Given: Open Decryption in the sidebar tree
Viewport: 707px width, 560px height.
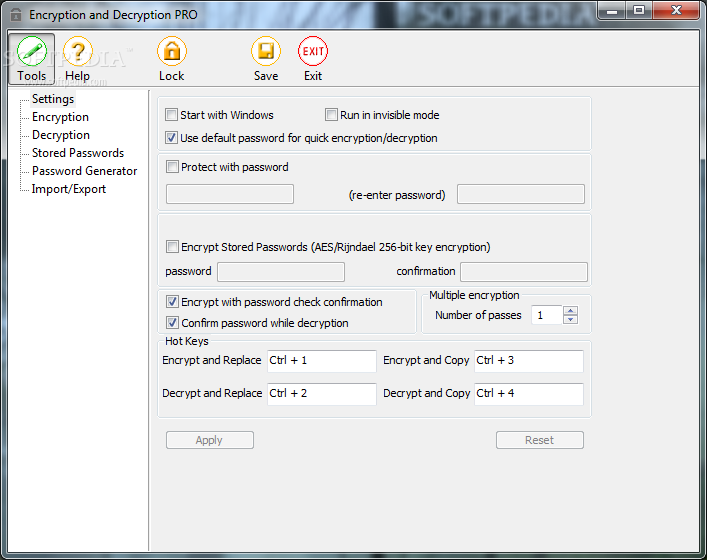Looking at the screenshot, I should (61, 135).
